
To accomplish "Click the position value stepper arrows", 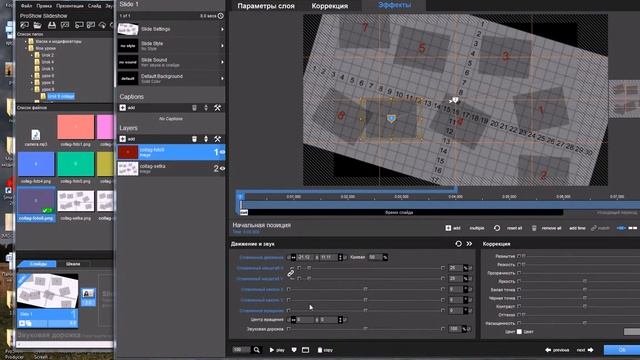I will pos(340,257).
